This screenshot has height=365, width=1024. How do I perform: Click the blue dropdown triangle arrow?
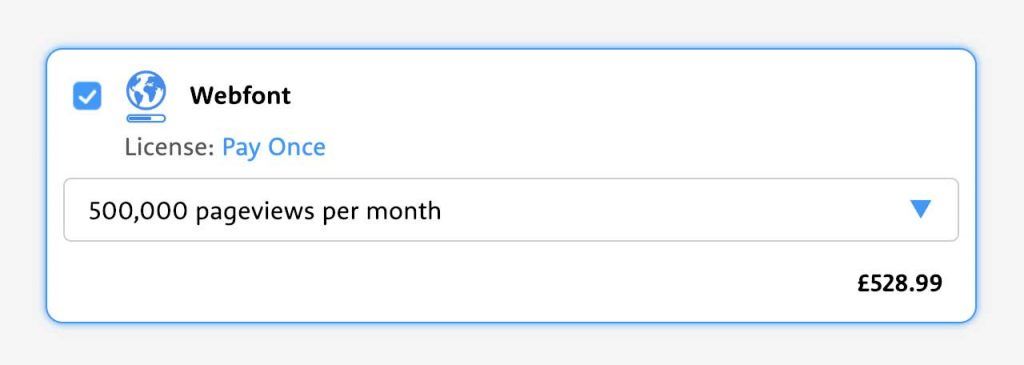tap(920, 209)
